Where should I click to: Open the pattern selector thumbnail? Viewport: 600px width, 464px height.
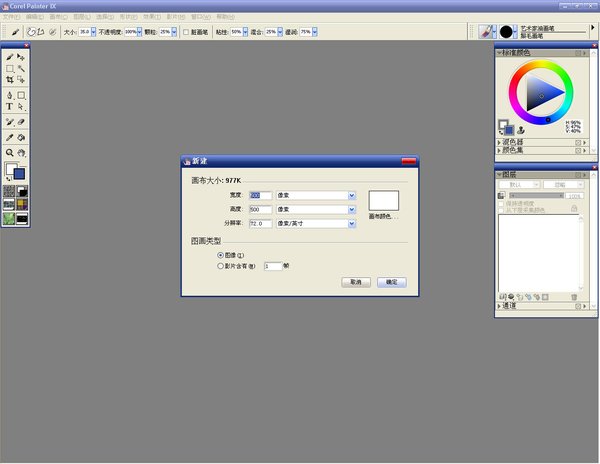9,205
